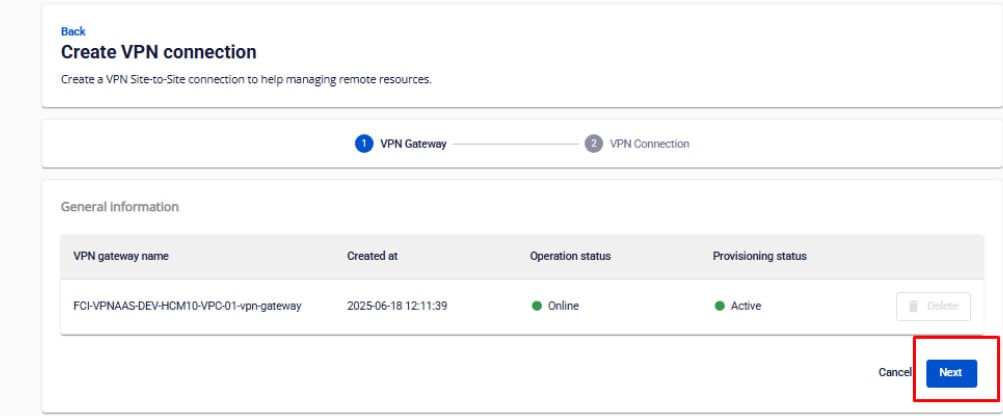Click the created date 2025-06-18 12:11:39
The height and width of the screenshot is (416, 1003).
tap(396, 306)
